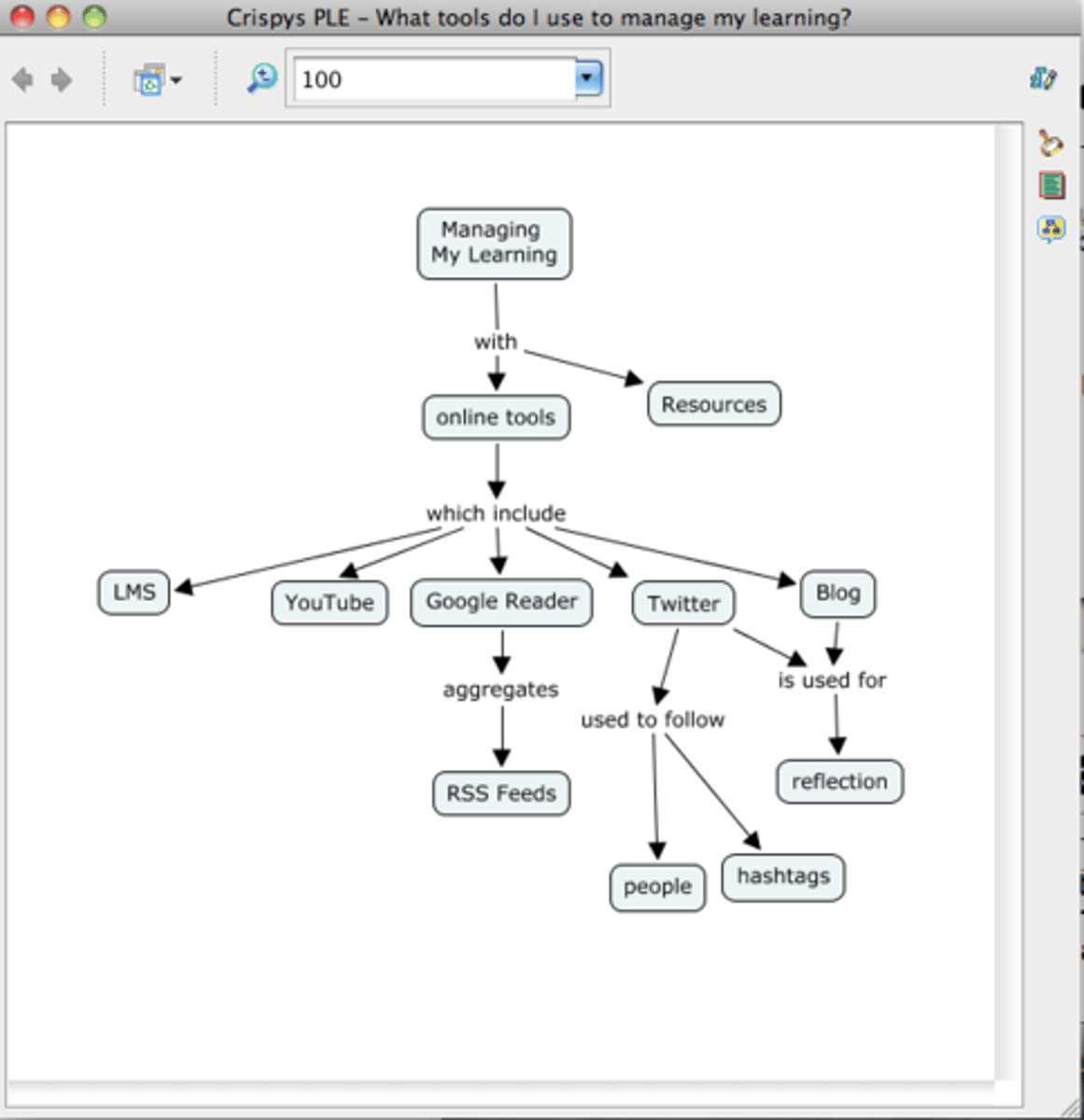Click the green zoom window button
1084x1120 pixels.
(93, 17)
